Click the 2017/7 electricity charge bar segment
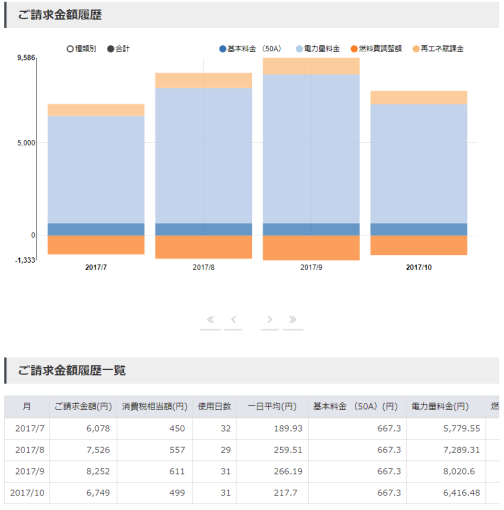This screenshot has height=510, width=504. 96,170
